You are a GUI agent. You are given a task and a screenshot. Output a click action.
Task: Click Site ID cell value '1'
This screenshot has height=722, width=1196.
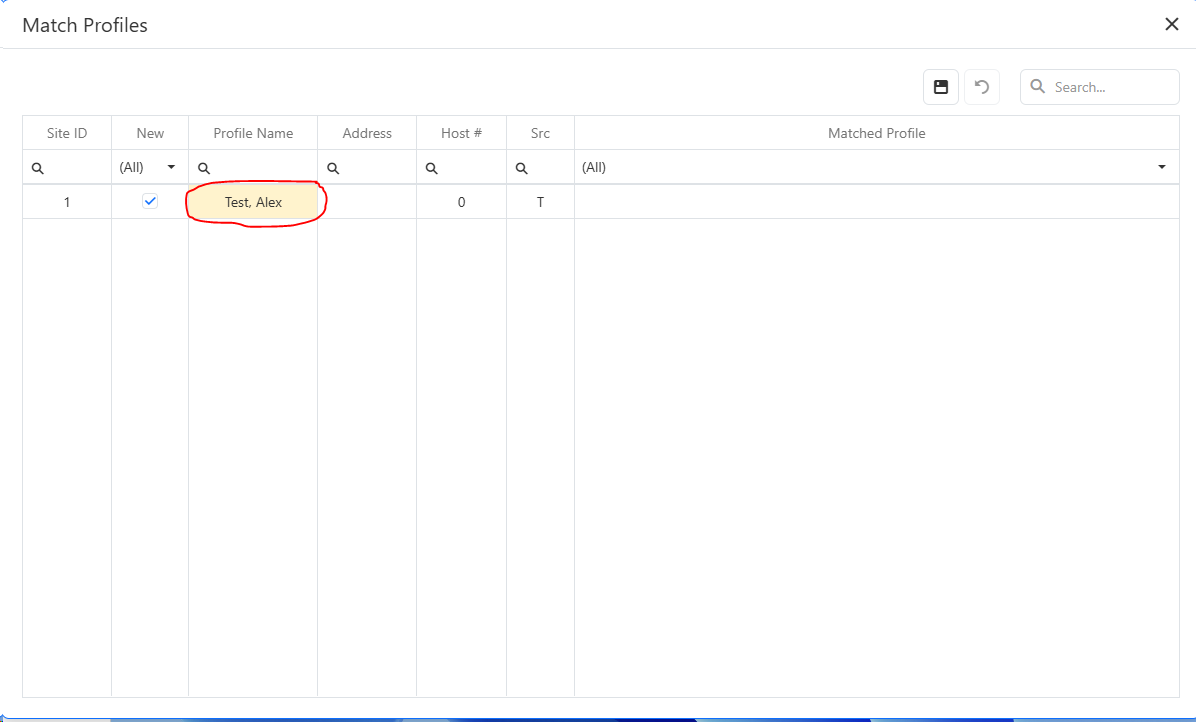click(x=67, y=202)
